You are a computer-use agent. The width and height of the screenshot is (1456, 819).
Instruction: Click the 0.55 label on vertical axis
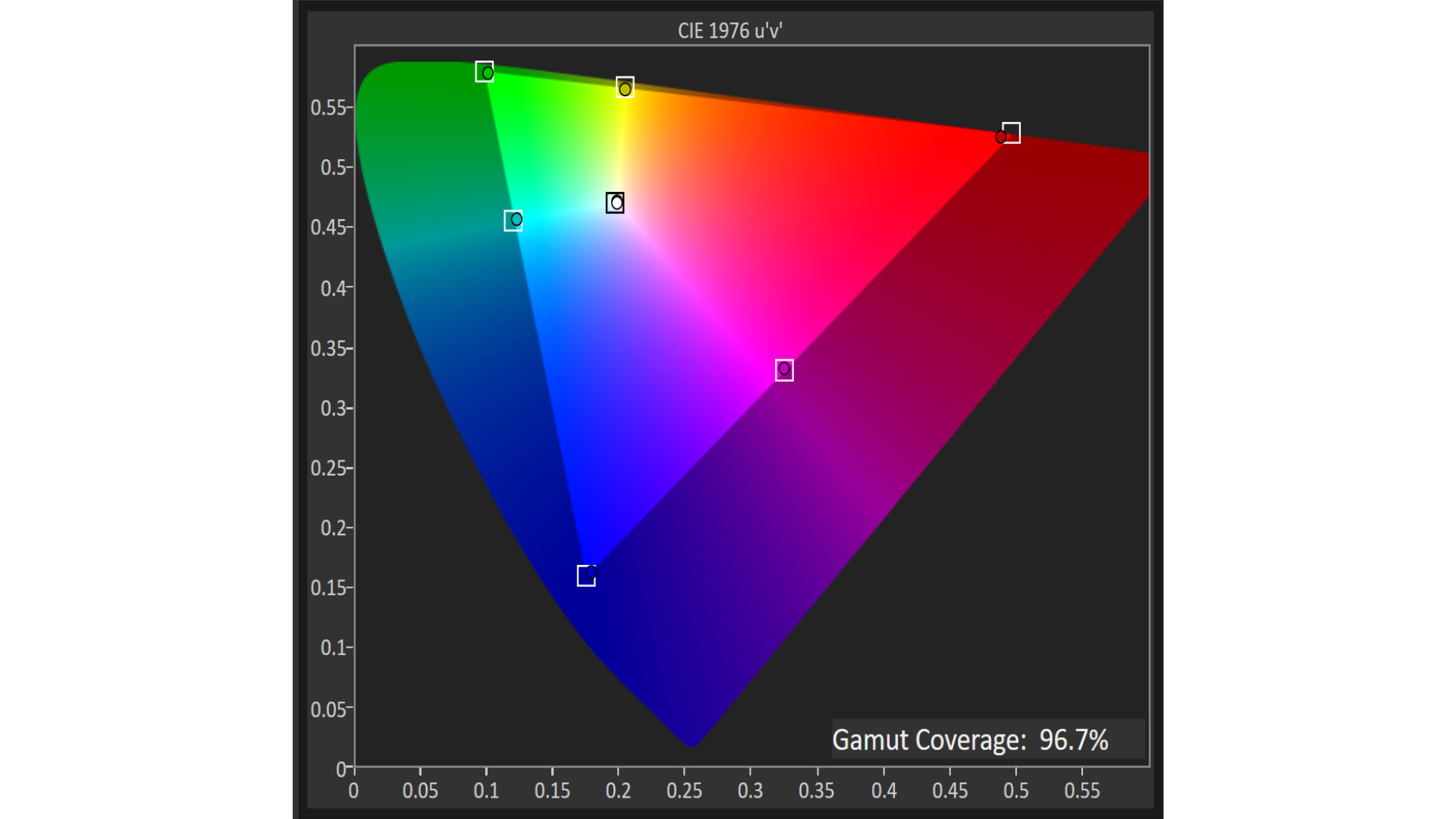point(328,108)
